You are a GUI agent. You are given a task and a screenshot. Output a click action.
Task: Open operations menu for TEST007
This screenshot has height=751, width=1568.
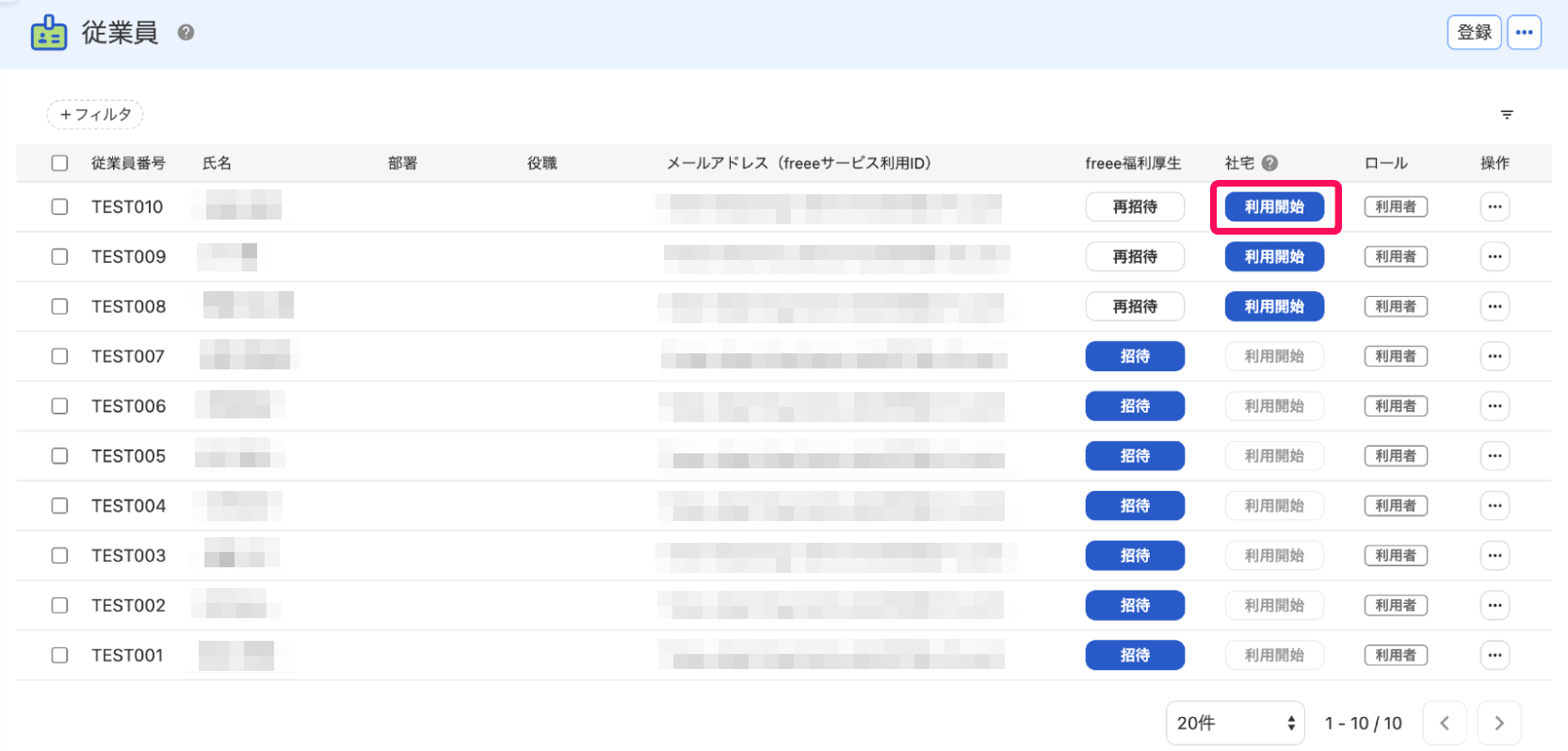point(1495,356)
